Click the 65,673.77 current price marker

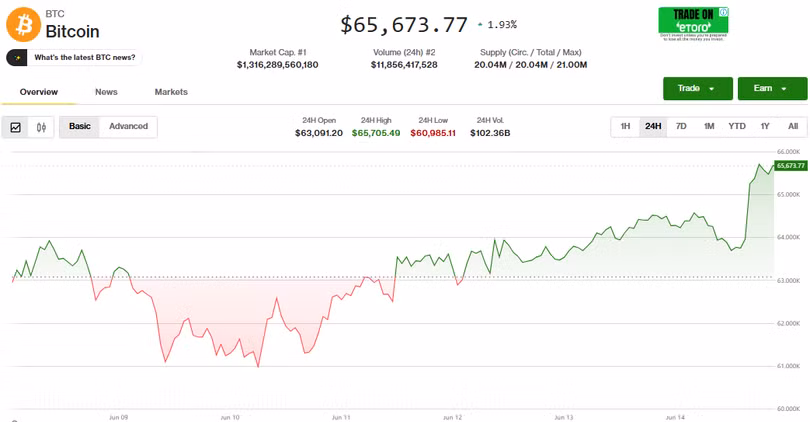tap(790, 166)
